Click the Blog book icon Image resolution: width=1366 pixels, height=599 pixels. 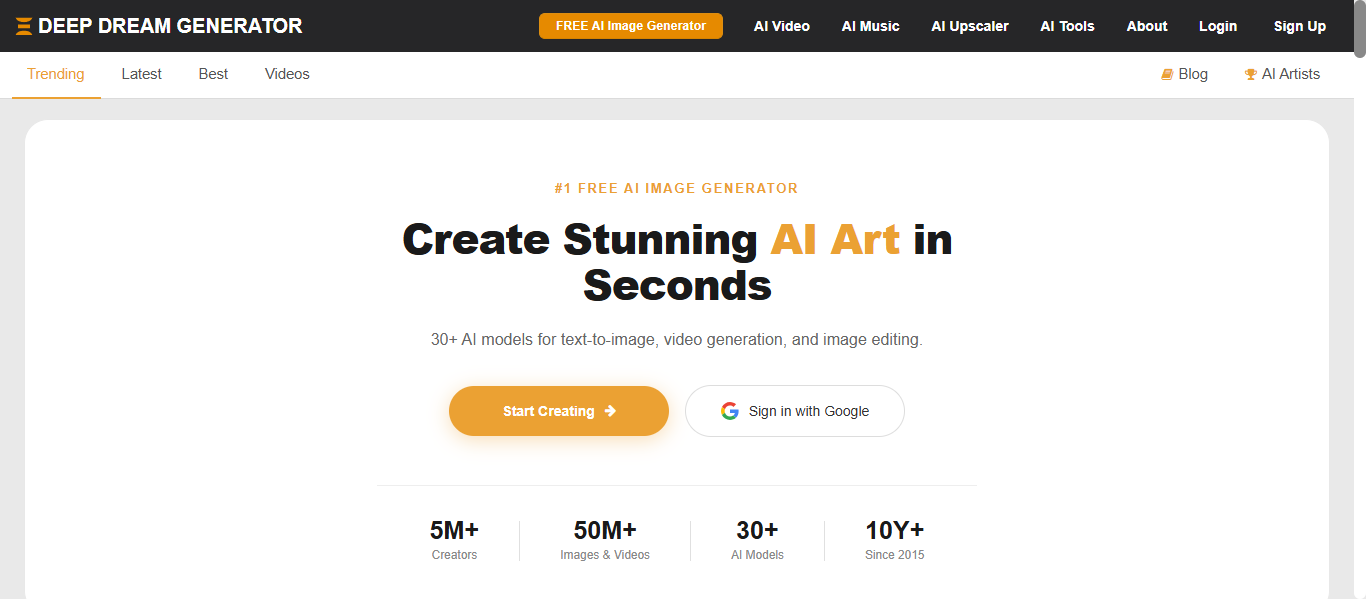(x=1166, y=74)
